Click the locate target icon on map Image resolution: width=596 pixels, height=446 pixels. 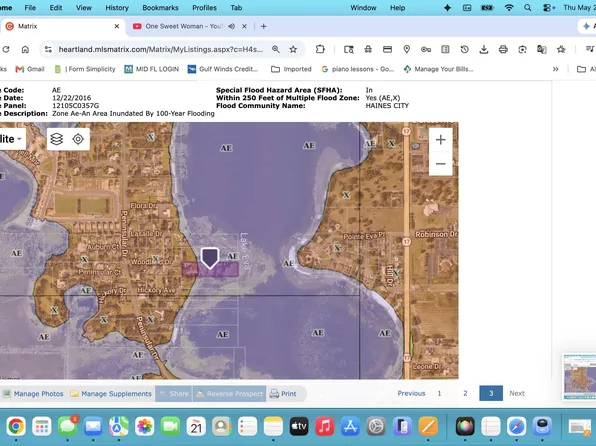click(x=78, y=139)
